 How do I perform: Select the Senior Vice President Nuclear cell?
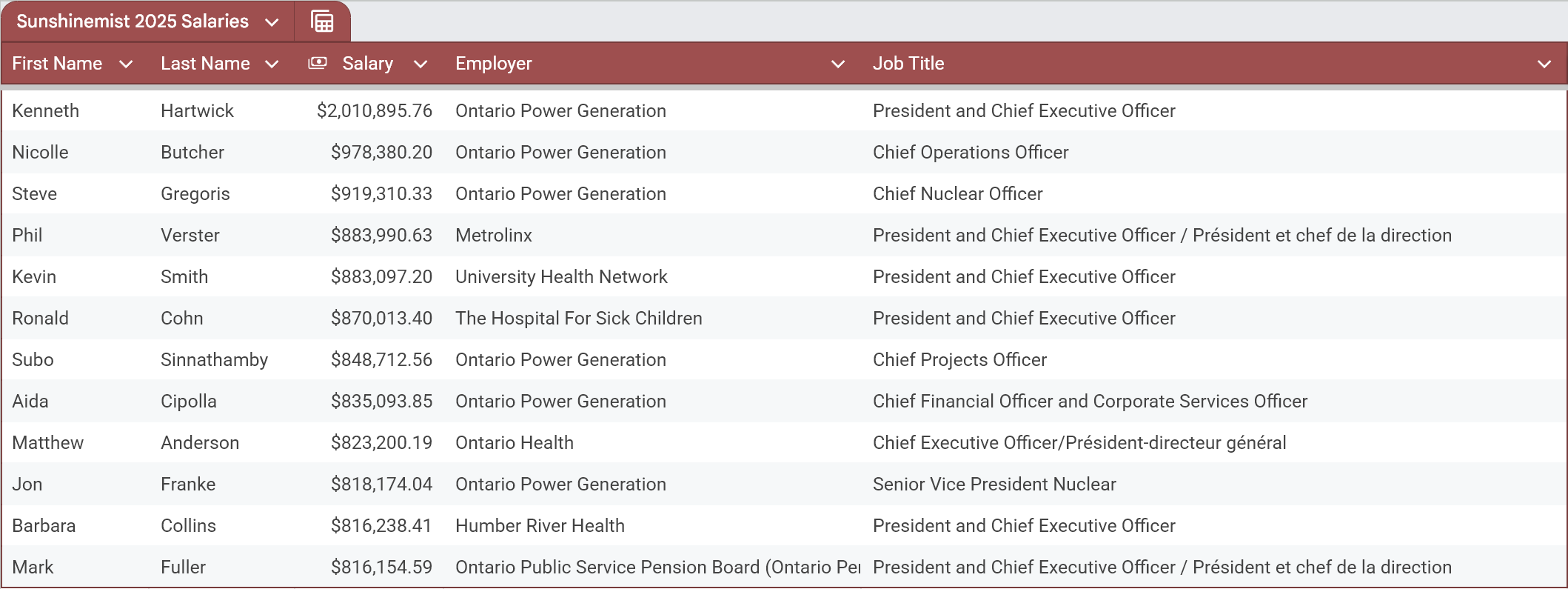click(994, 485)
